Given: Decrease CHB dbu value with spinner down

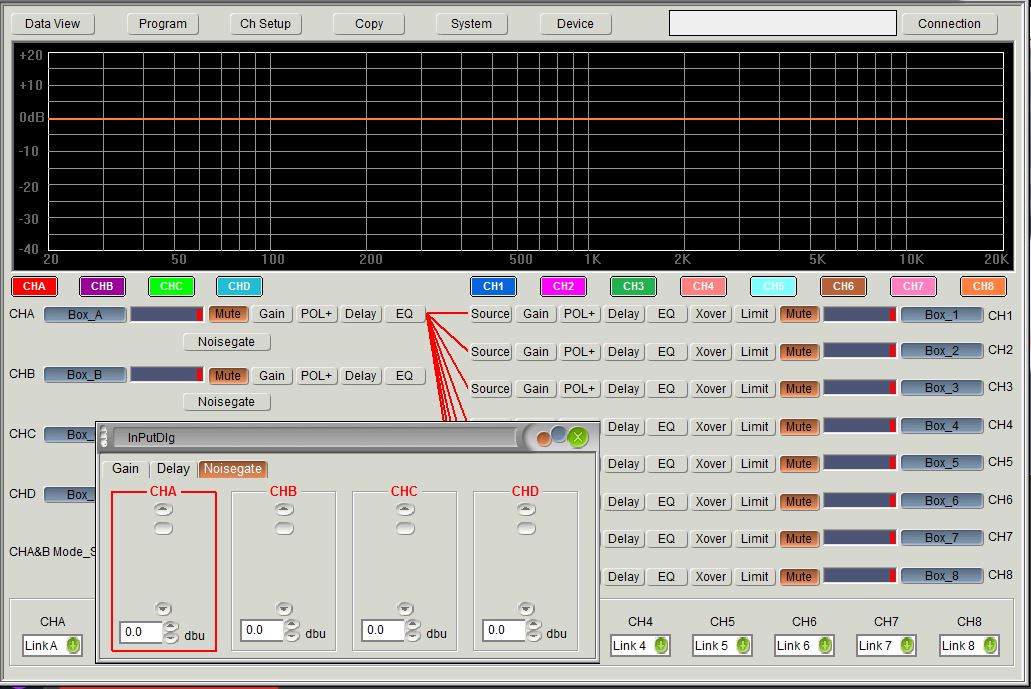Looking at the screenshot, I should 292,636.
